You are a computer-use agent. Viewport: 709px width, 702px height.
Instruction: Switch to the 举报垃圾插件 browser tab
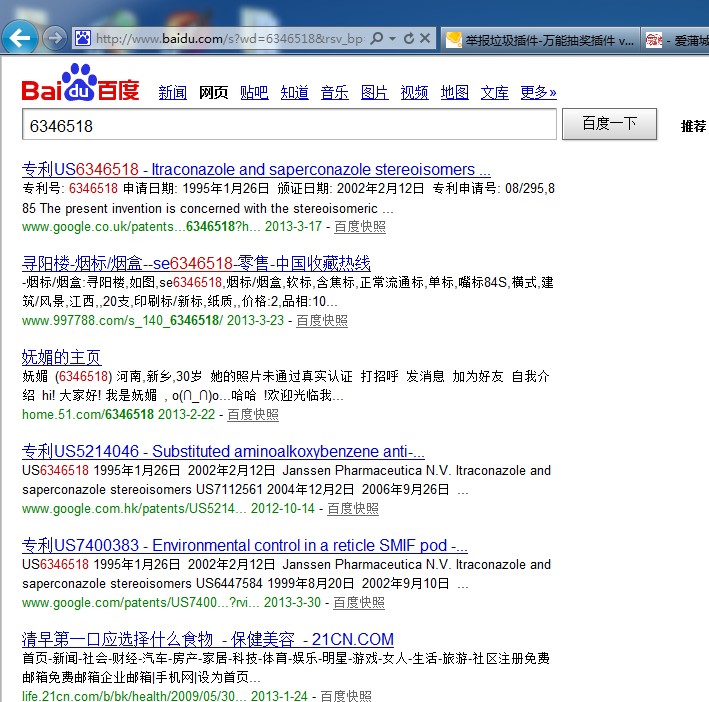point(540,40)
